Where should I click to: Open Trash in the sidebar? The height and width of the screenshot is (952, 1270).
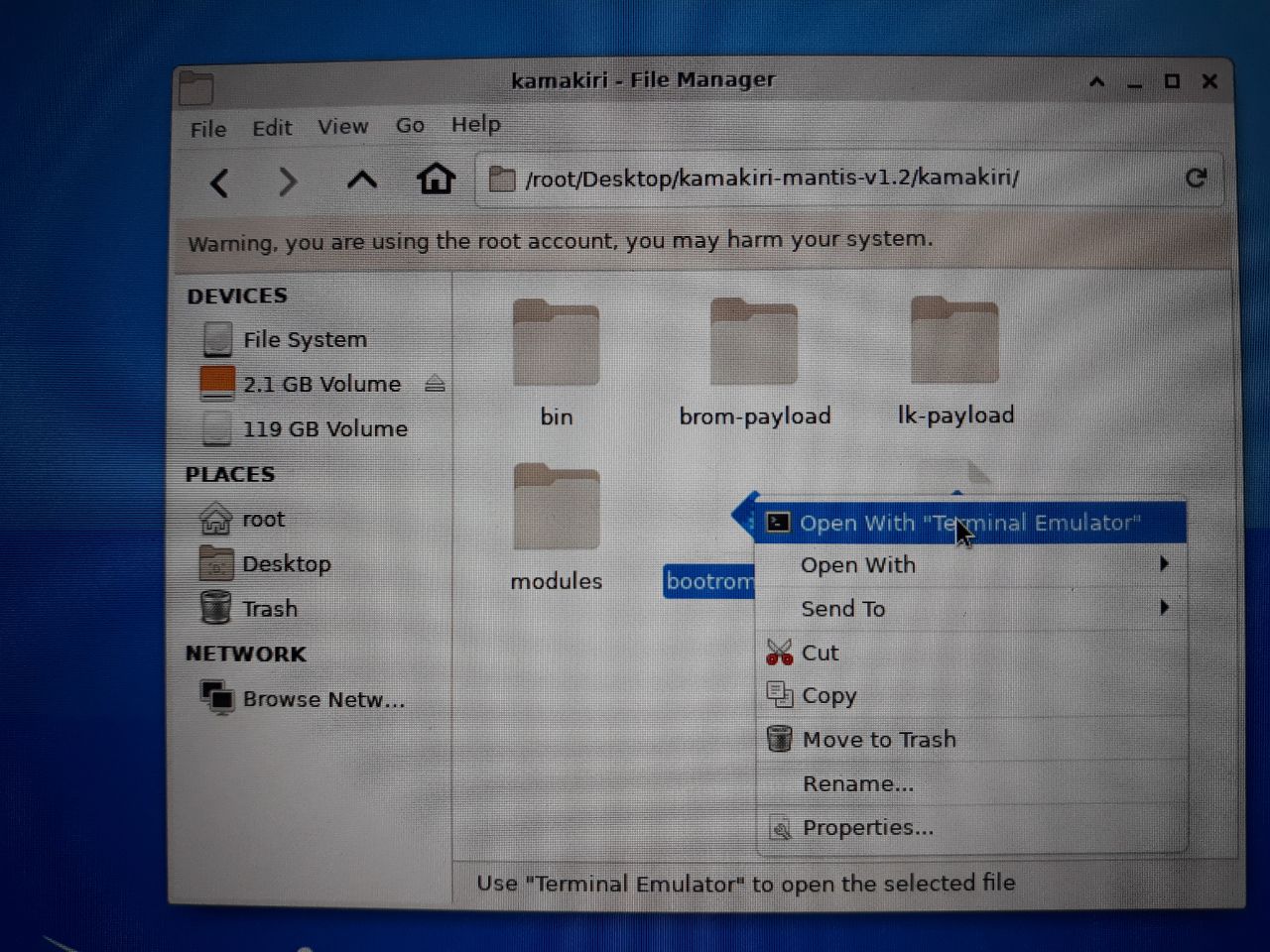[x=249, y=608]
